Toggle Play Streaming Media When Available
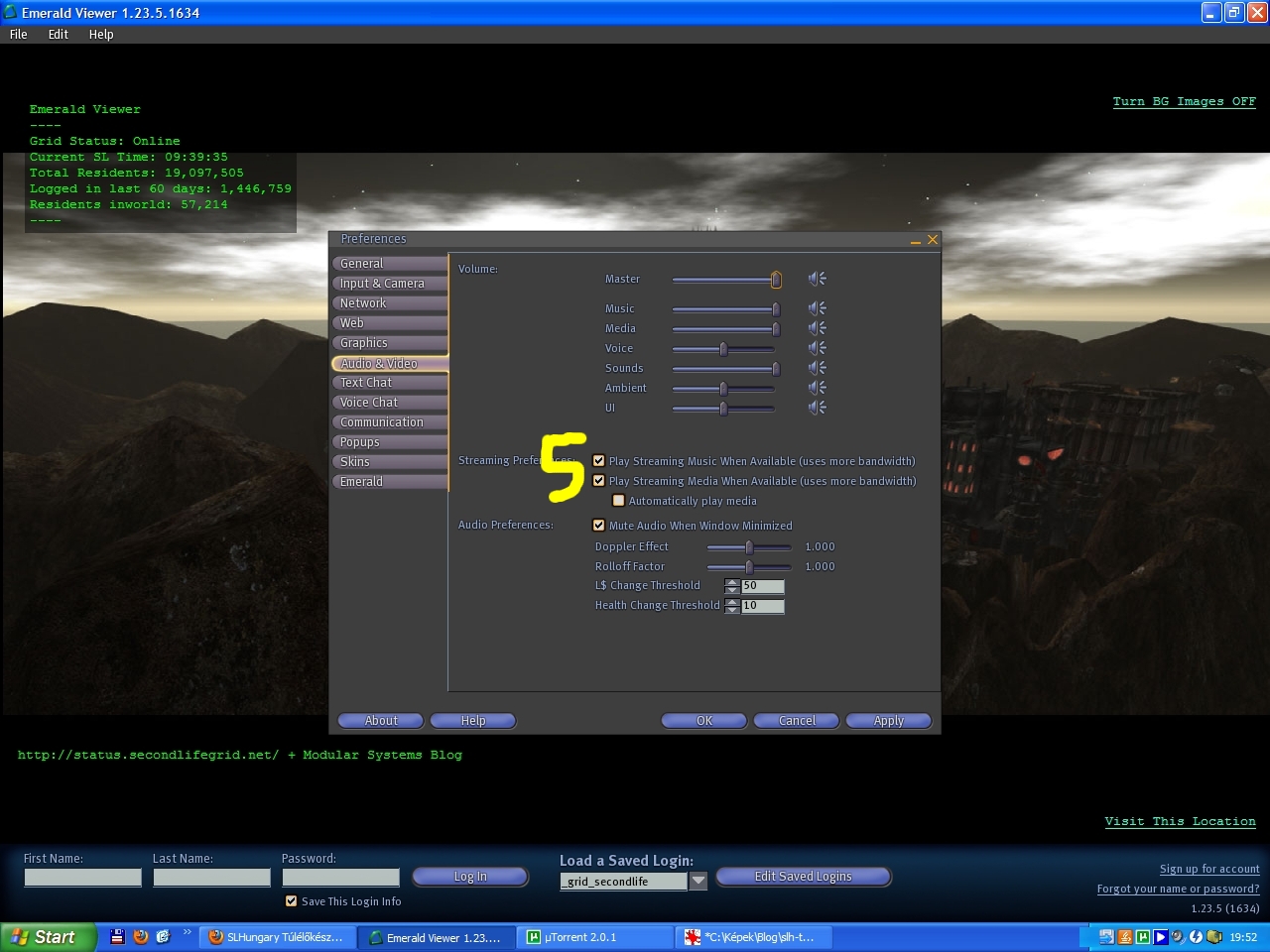The width and height of the screenshot is (1270, 952). point(598,480)
